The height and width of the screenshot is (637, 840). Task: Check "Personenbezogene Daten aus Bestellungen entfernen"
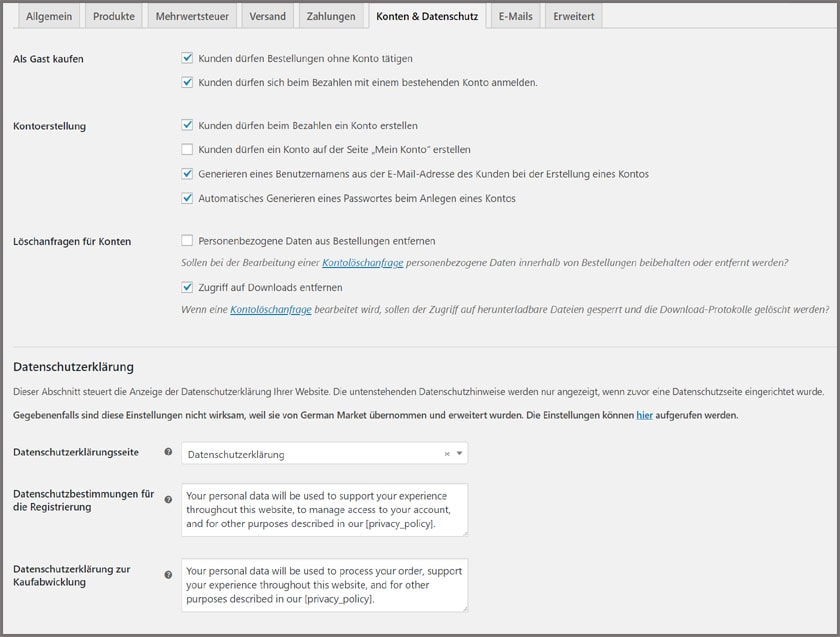click(x=187, y=241)
